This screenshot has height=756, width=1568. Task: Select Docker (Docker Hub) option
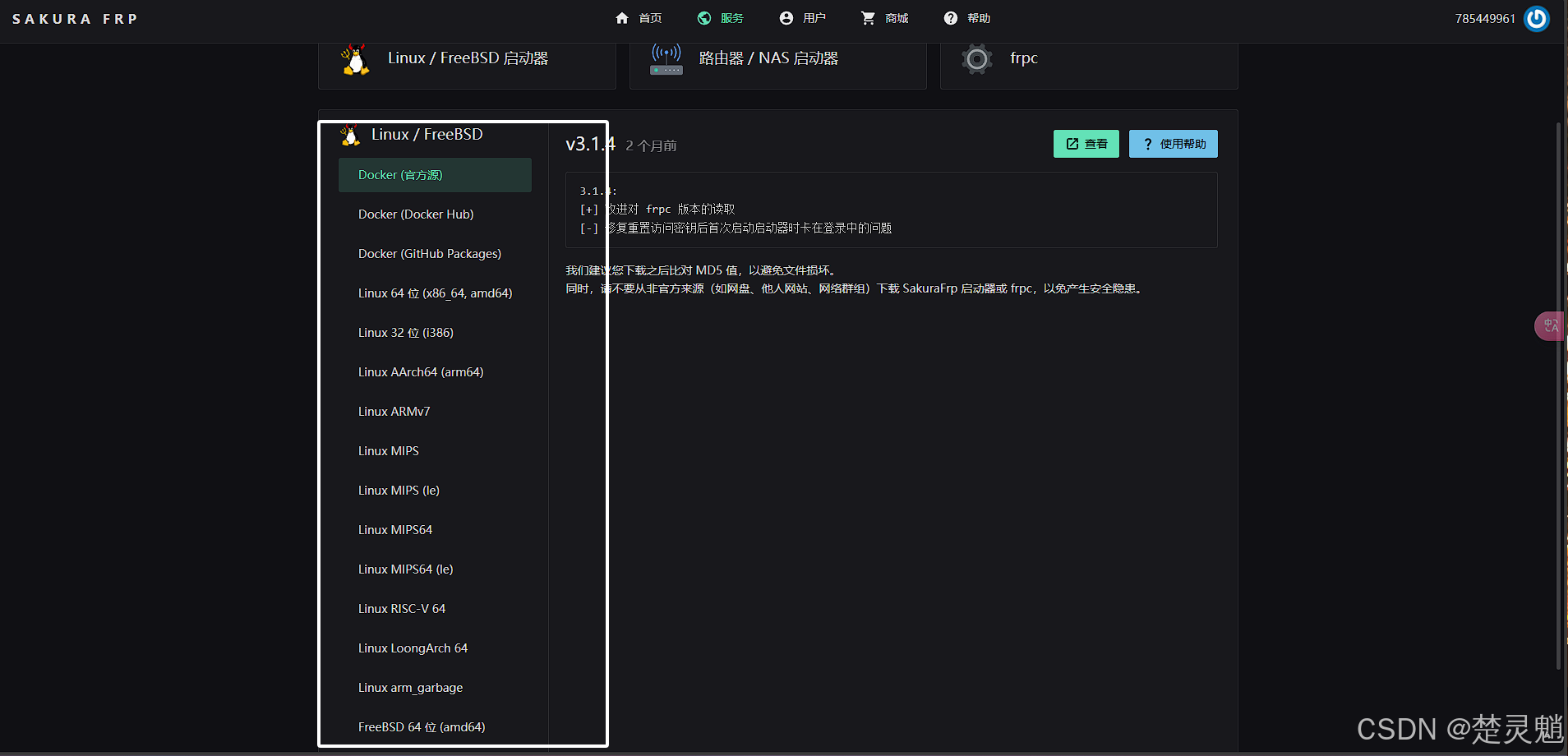pyautogui.click(x=435, y=214)
